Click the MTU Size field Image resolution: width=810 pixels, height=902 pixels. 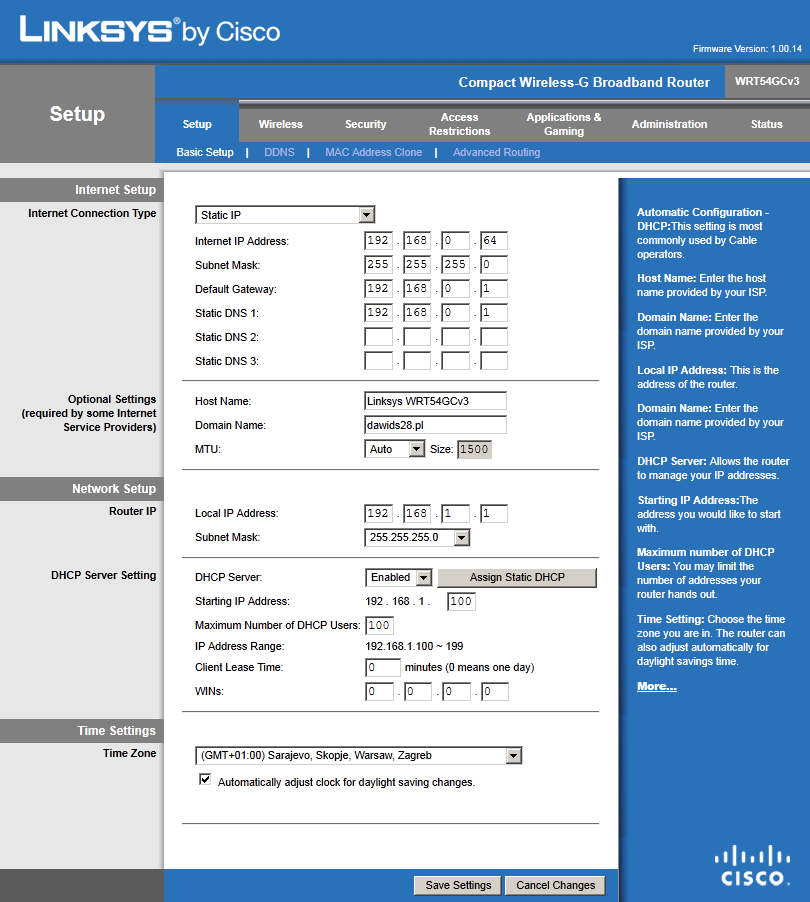tap(475, 449)
